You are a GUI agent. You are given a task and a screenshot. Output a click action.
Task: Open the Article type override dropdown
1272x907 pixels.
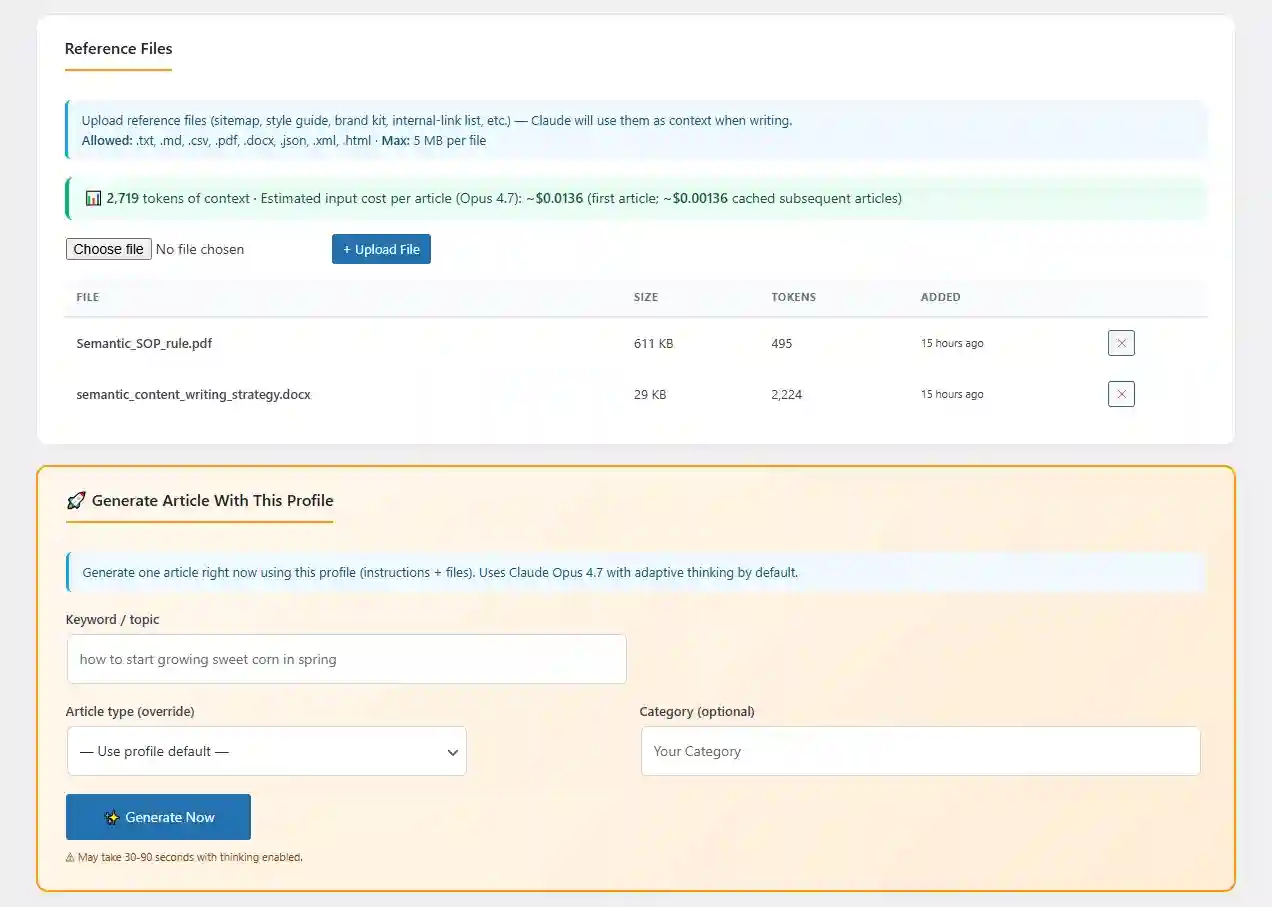(x=266, y=751)
